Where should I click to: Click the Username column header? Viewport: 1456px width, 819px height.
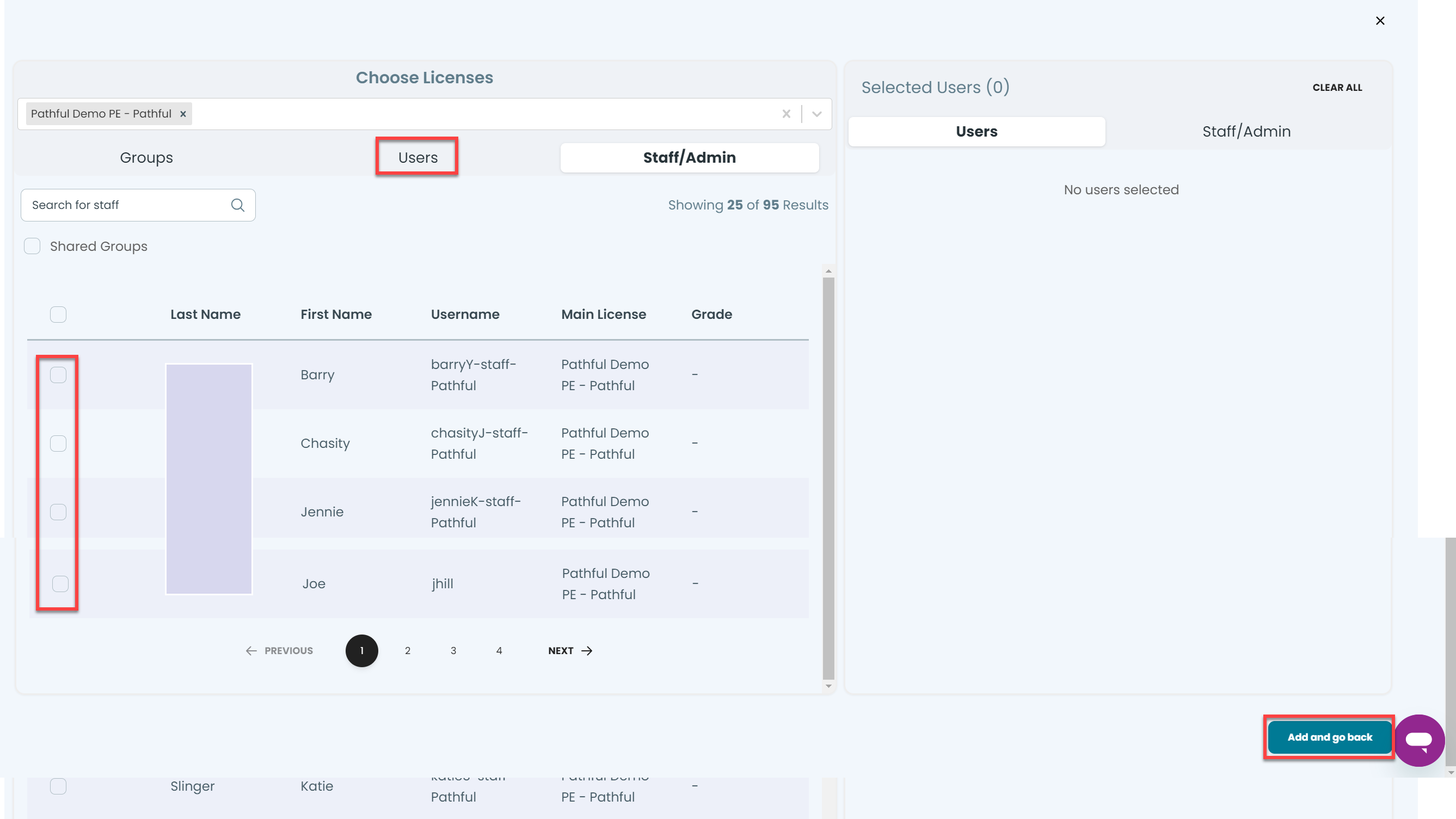tap(465, 314)
